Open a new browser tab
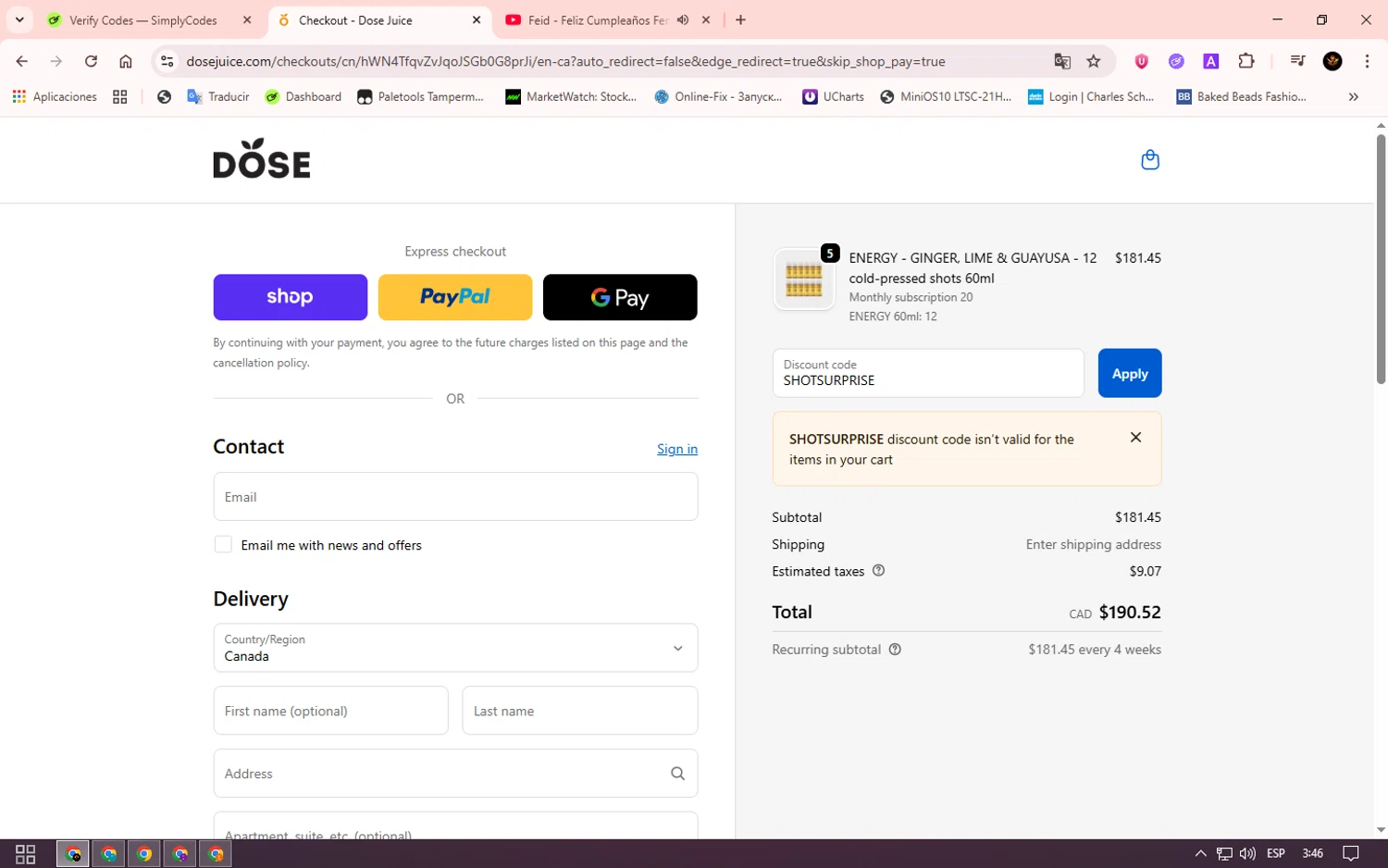The height and width of the screenshot is (868, 1388). pos(740,19)
